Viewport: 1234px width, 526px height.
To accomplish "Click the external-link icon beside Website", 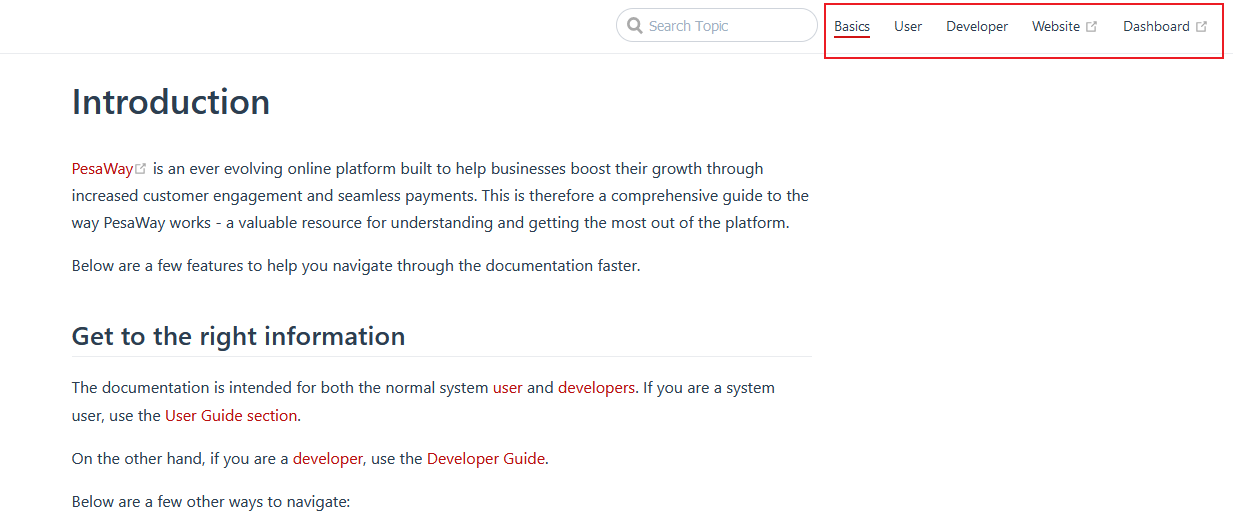I will tap(1092, 27).
